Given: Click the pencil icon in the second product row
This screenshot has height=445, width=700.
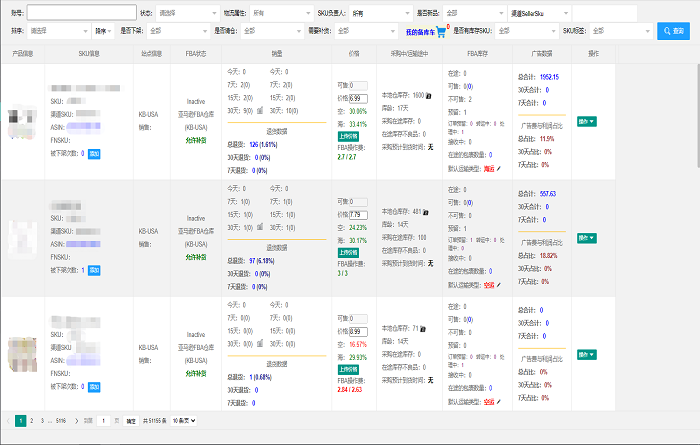Looking at the screenshot, I should coord(499,285).
